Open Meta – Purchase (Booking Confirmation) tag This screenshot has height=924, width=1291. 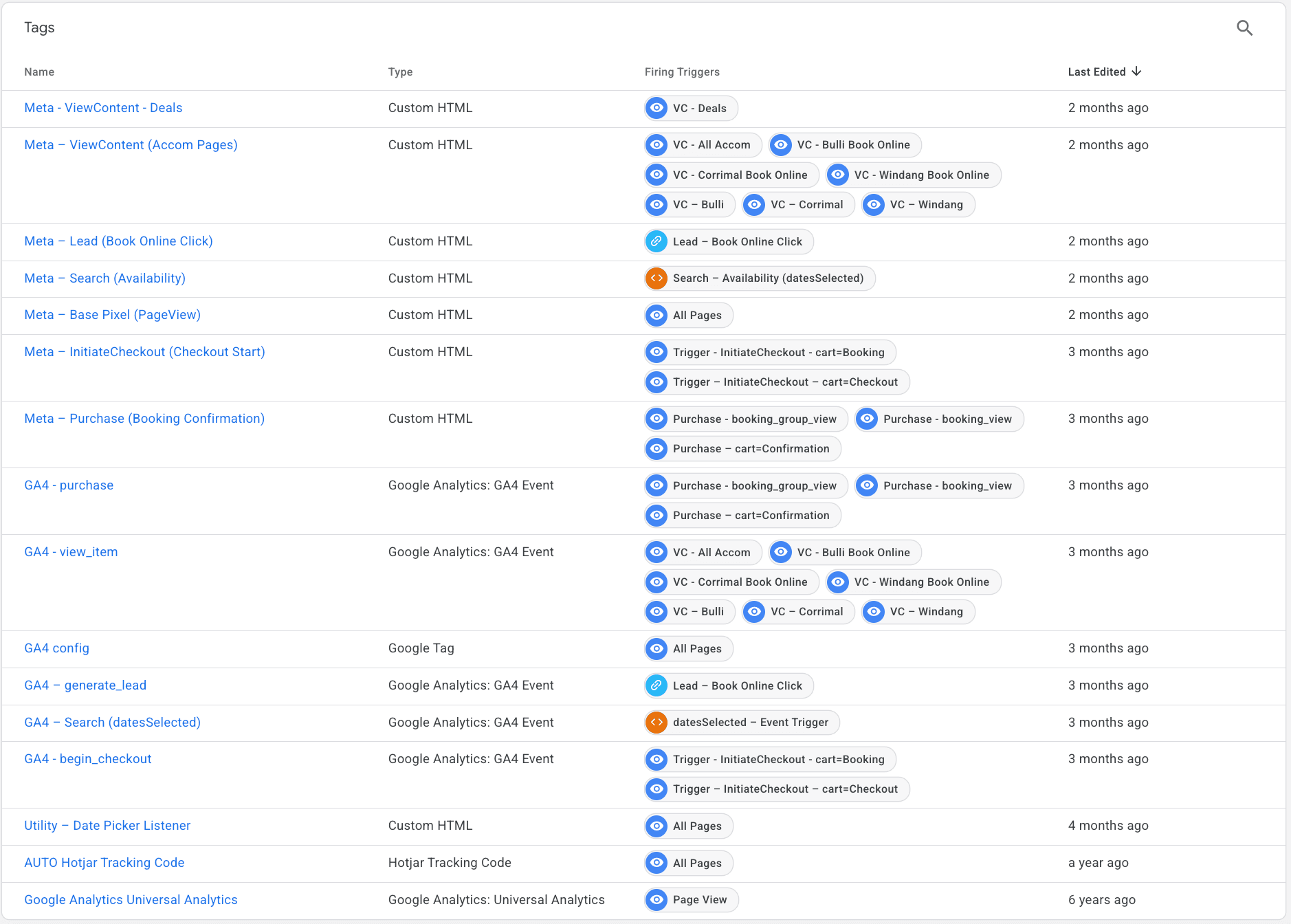pyautogui.click(x=144, y=419)
